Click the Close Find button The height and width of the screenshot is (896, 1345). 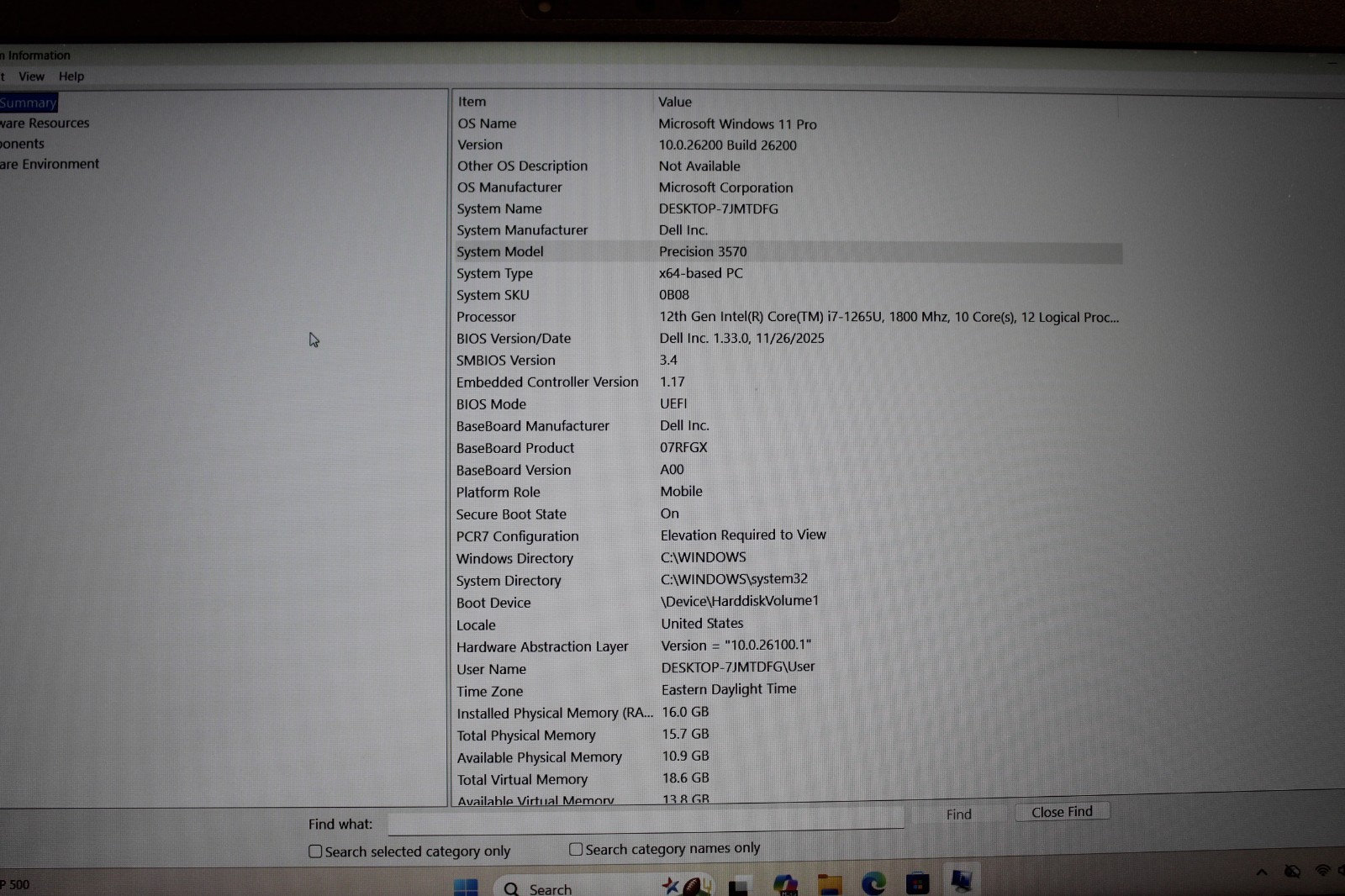[x=1062, y=812]
